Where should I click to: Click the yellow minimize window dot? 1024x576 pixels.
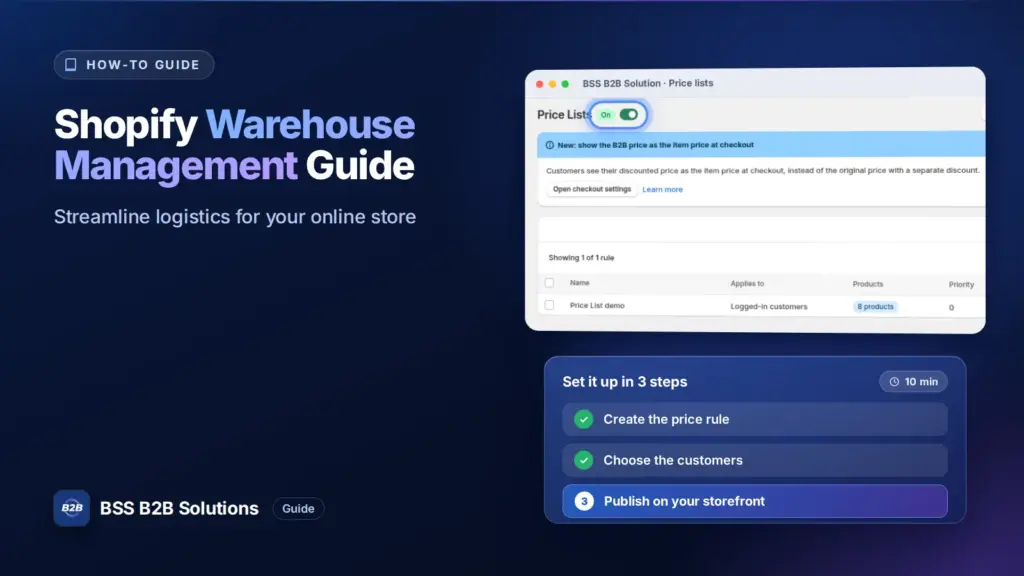552,84
